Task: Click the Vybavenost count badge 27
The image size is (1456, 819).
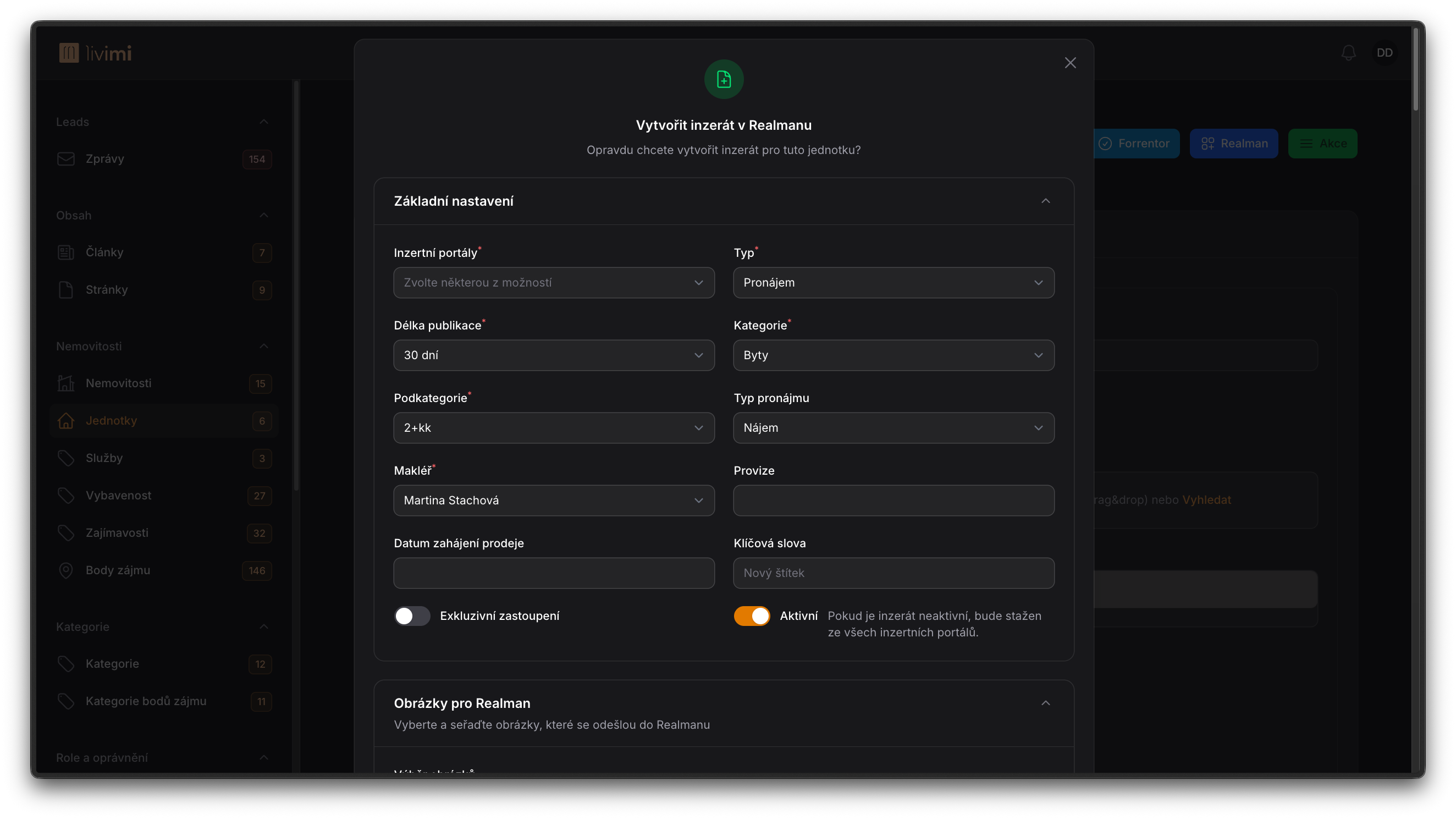Action: tap(260, 496)
